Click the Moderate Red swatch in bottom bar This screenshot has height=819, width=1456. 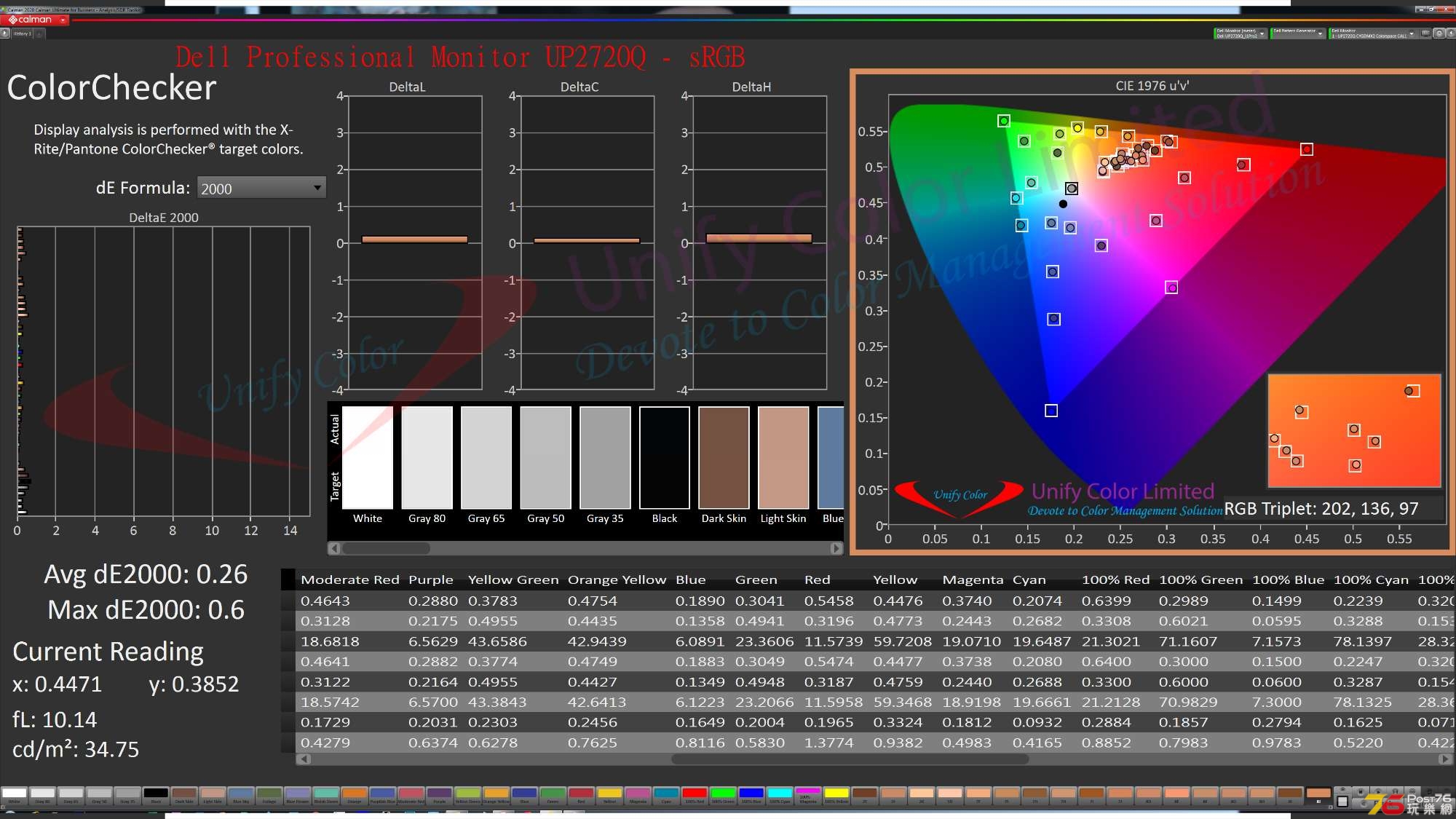point(411,795)
